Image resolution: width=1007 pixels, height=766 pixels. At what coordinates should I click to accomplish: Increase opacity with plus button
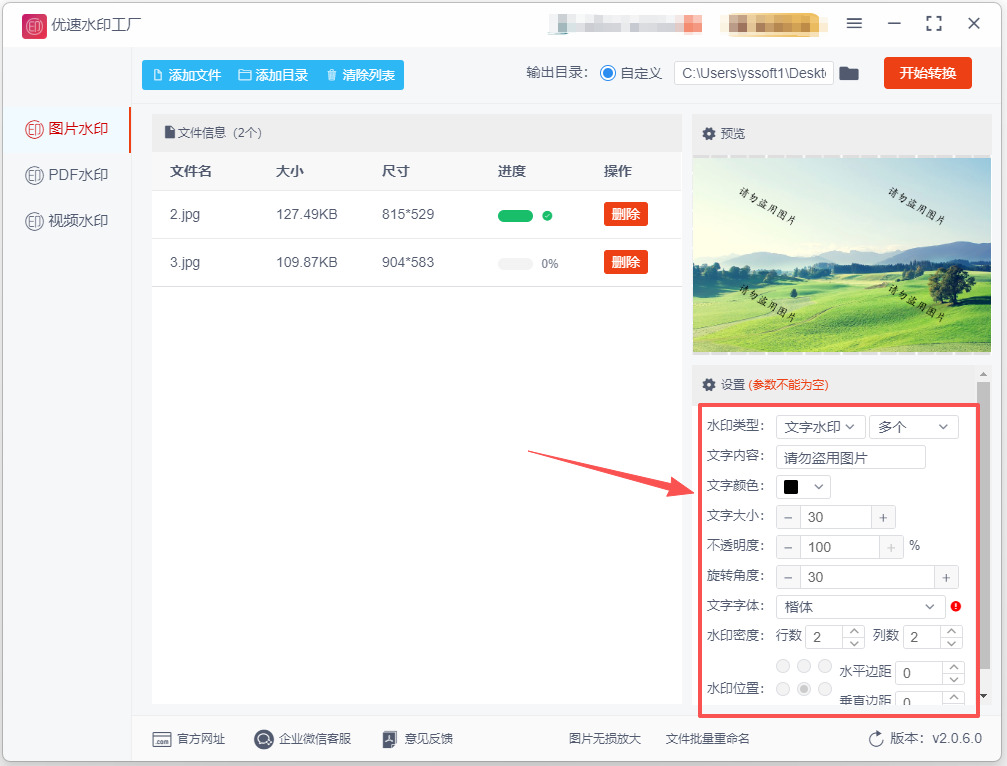891,547
